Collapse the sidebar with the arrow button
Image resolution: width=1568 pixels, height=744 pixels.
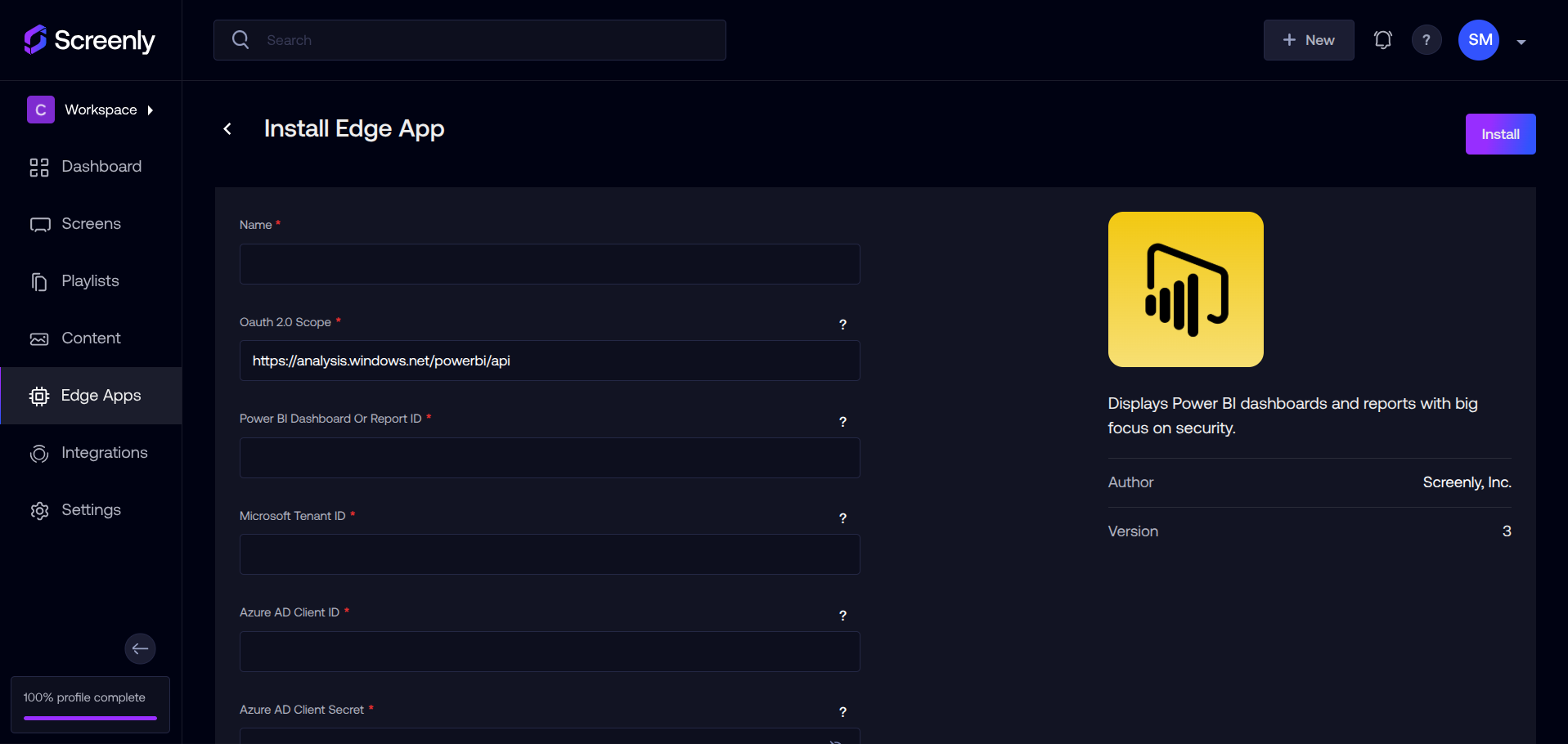(x=140, y=648)
